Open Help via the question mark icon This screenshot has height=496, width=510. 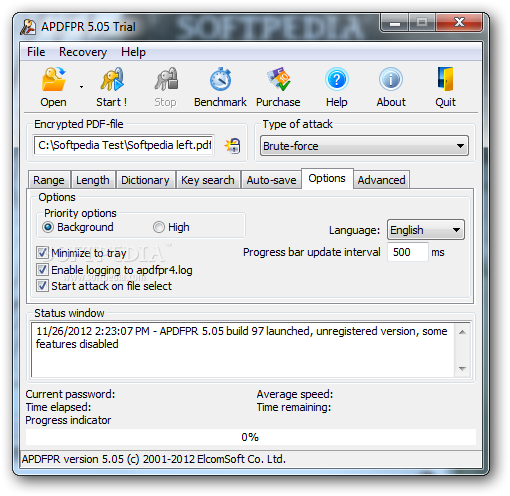pyautogui.click(x=337, y=79)
